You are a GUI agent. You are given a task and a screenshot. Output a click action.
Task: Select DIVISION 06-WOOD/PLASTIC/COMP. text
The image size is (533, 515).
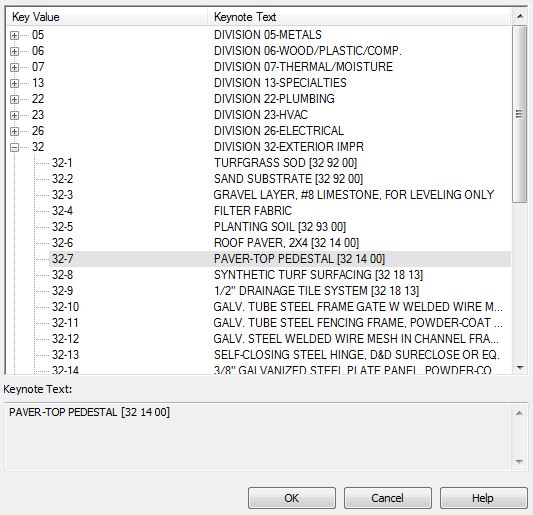(x=308, y=51)
